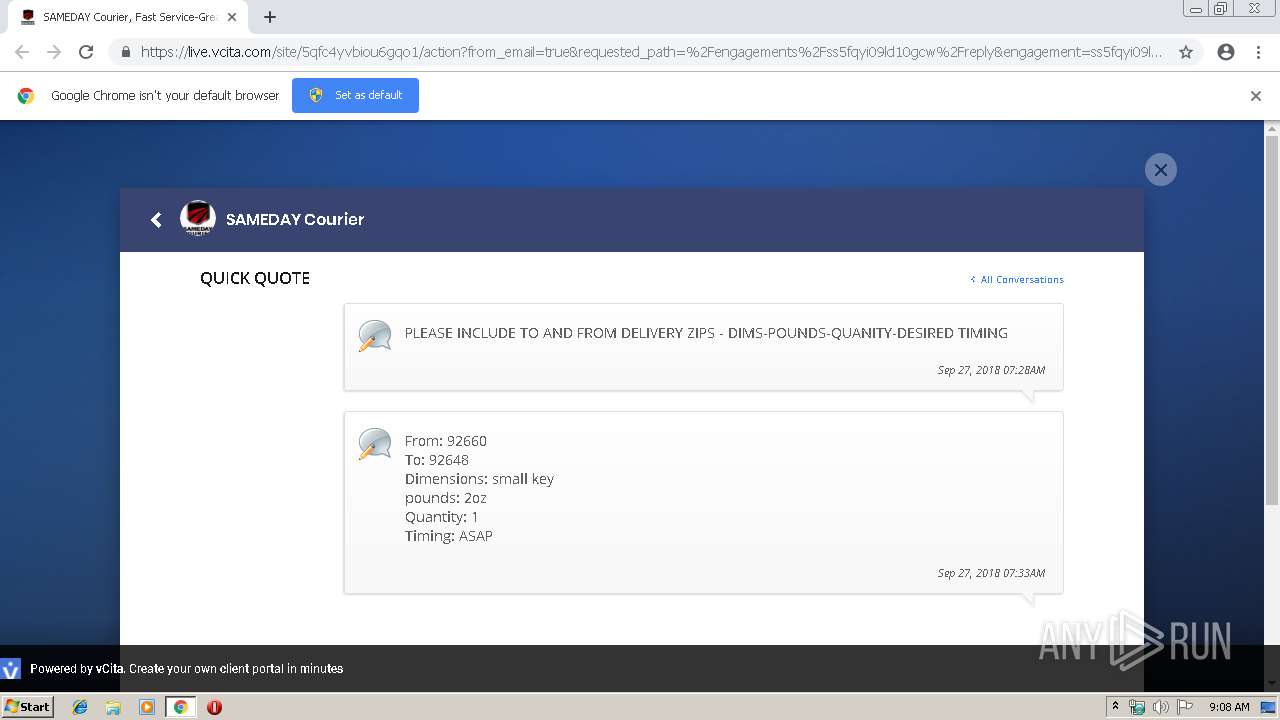Reload the current page
1280x720 pixels.
point(86,52)
